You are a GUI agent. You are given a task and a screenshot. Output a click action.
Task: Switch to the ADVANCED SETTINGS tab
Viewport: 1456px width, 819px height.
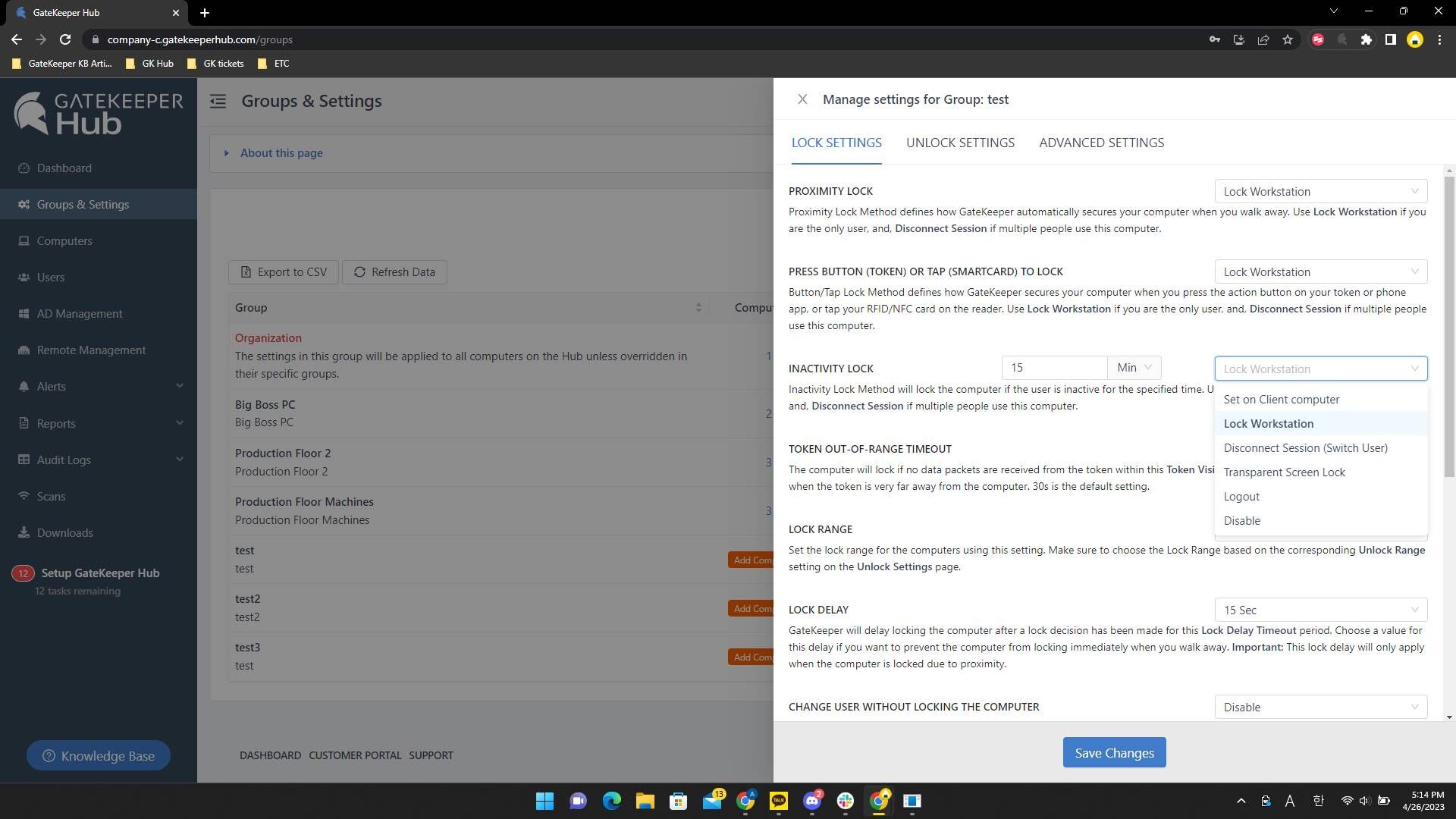click(1101, 143)
